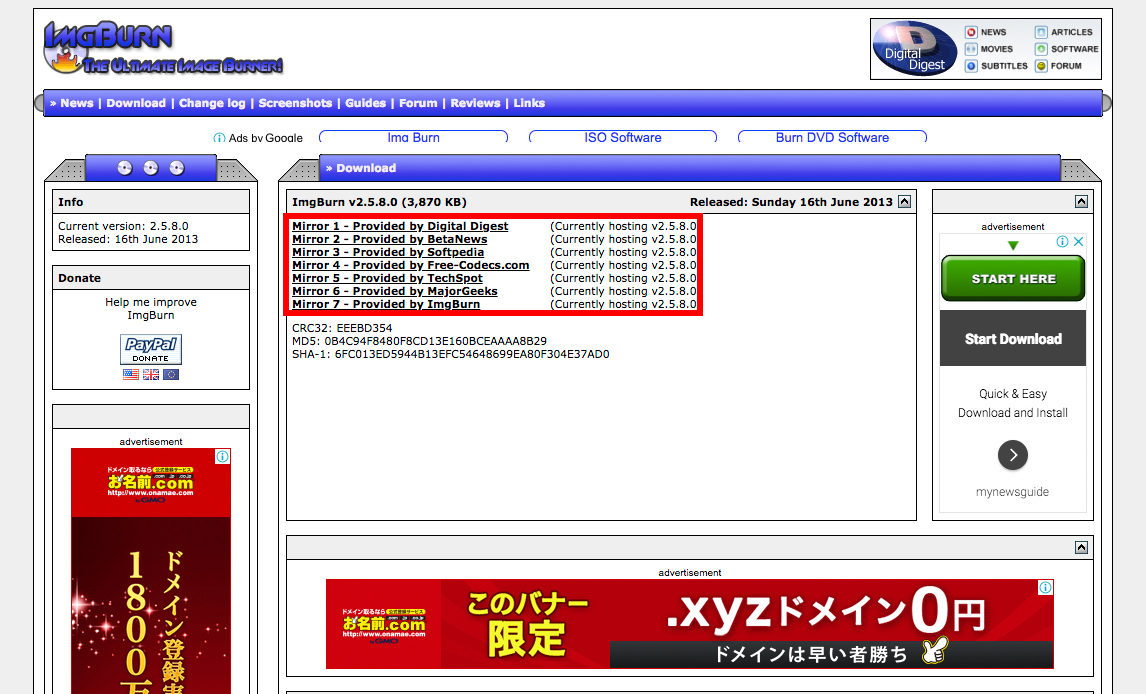The width and height of the screenshot is (1146, 694).
Task: Select the SHA-1 checksum text
Action: [x=450, y=354]
